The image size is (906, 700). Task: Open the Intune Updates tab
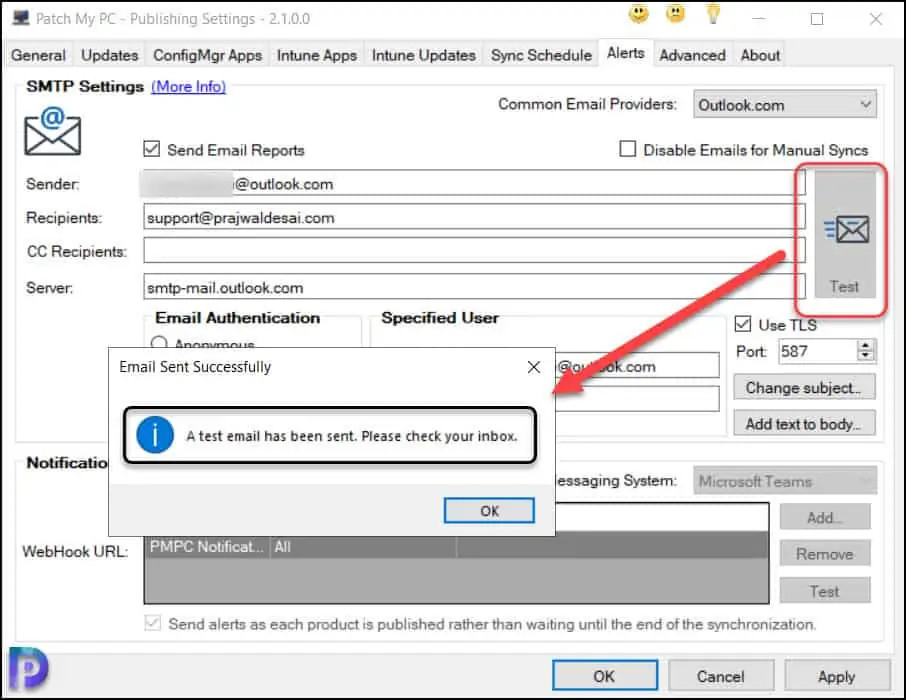coord(424,55)
